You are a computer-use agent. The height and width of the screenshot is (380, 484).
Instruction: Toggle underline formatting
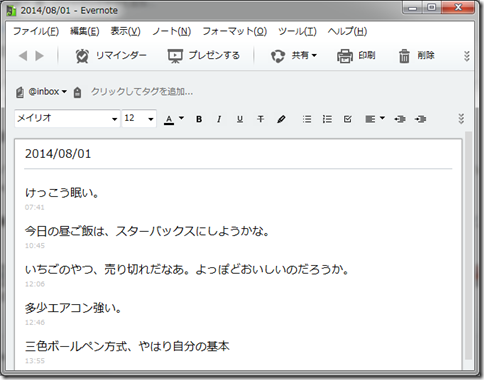240,119
